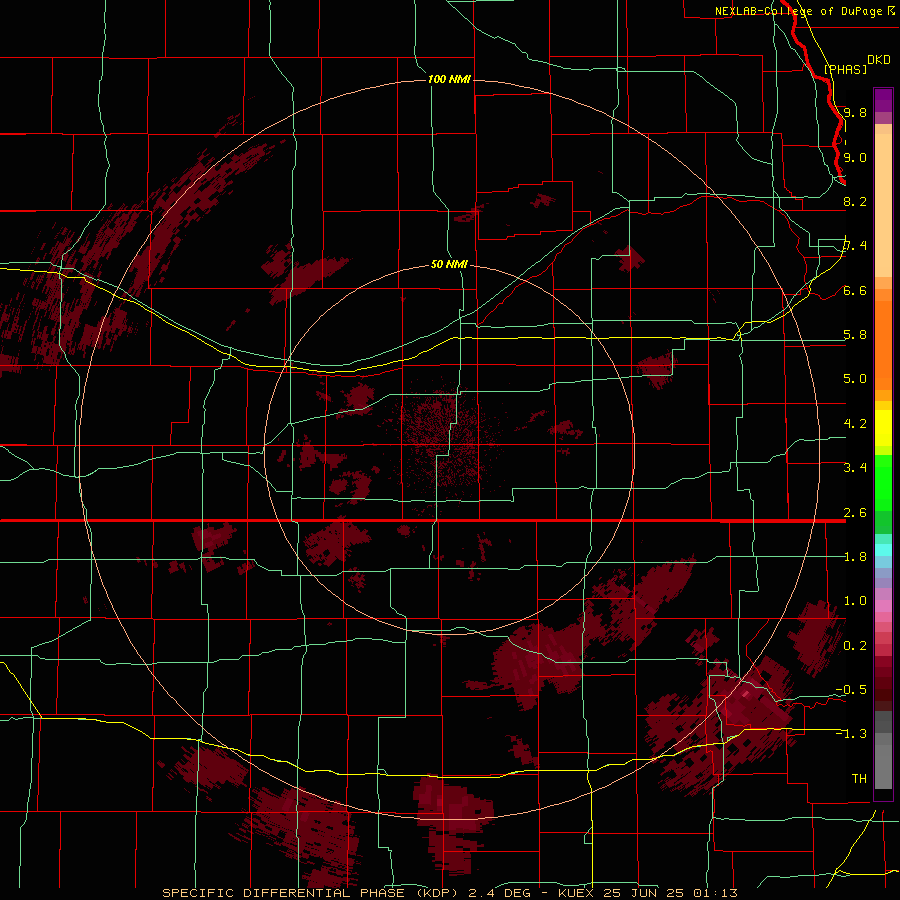Select the 9.0 legend value
This screenshot has height=900, width=900.
tap(855, 157)
